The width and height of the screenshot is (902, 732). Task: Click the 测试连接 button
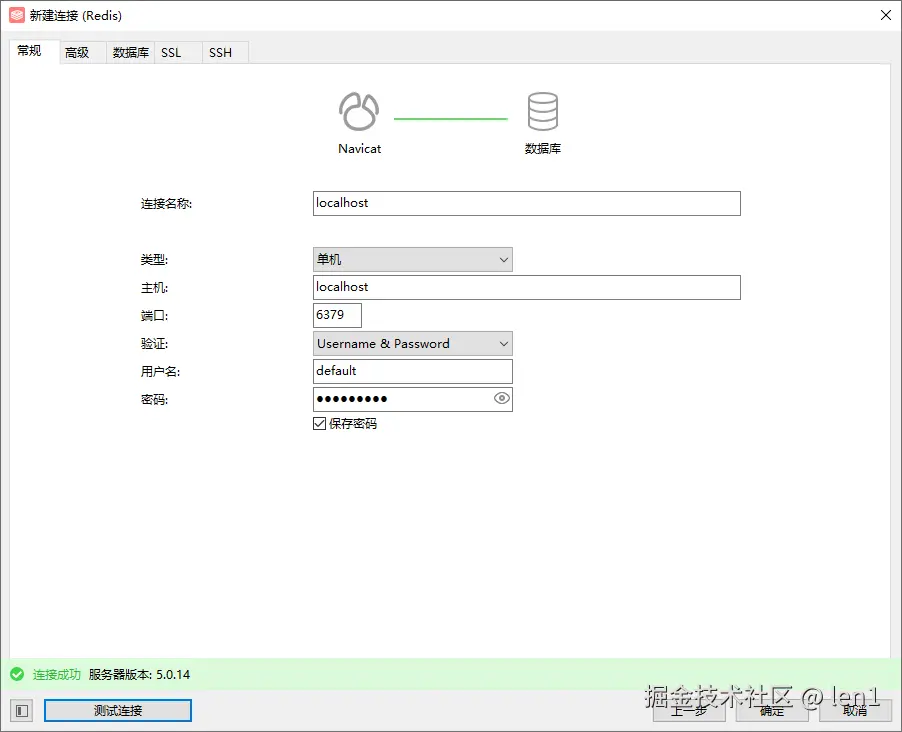tap(118, 711)
